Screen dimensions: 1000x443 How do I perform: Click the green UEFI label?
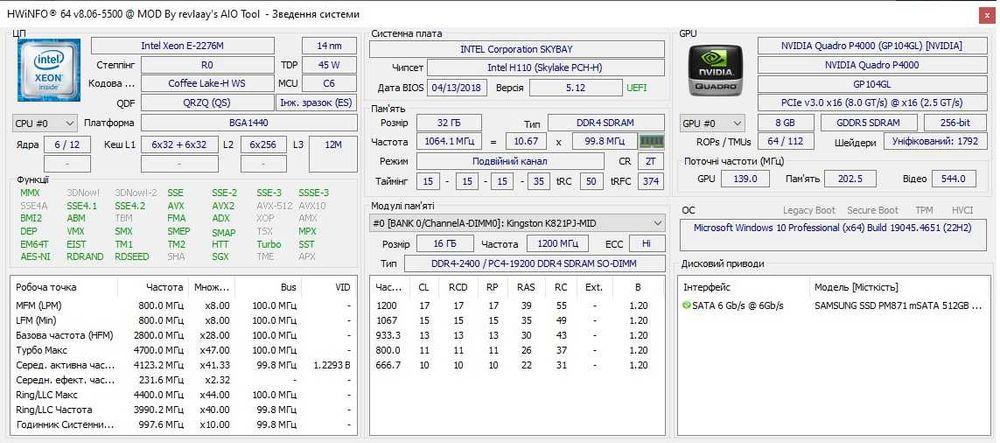636,87
